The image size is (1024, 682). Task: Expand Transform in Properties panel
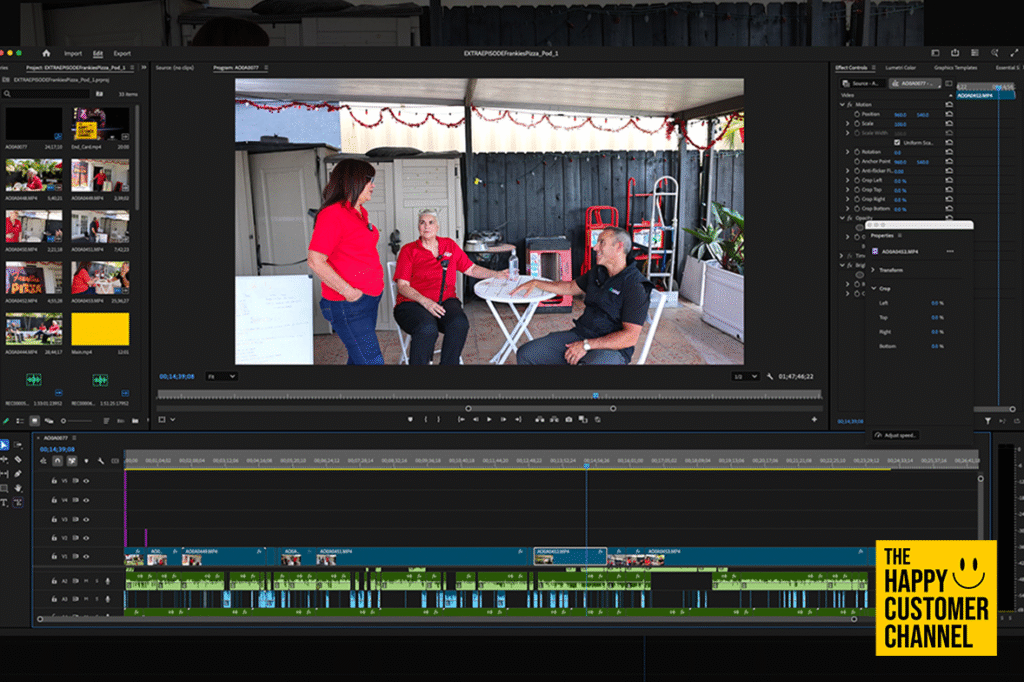click(873, 270)
